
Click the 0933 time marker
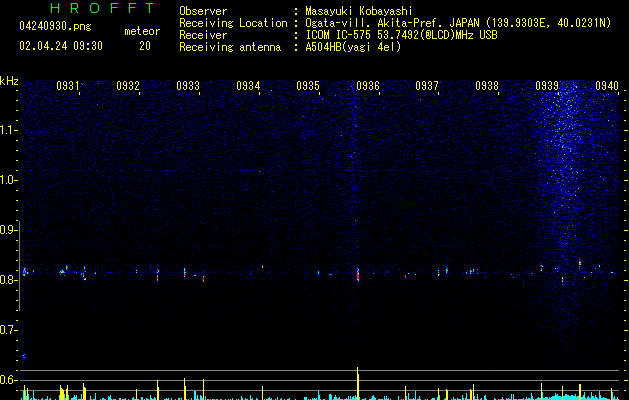pos(188,85)
